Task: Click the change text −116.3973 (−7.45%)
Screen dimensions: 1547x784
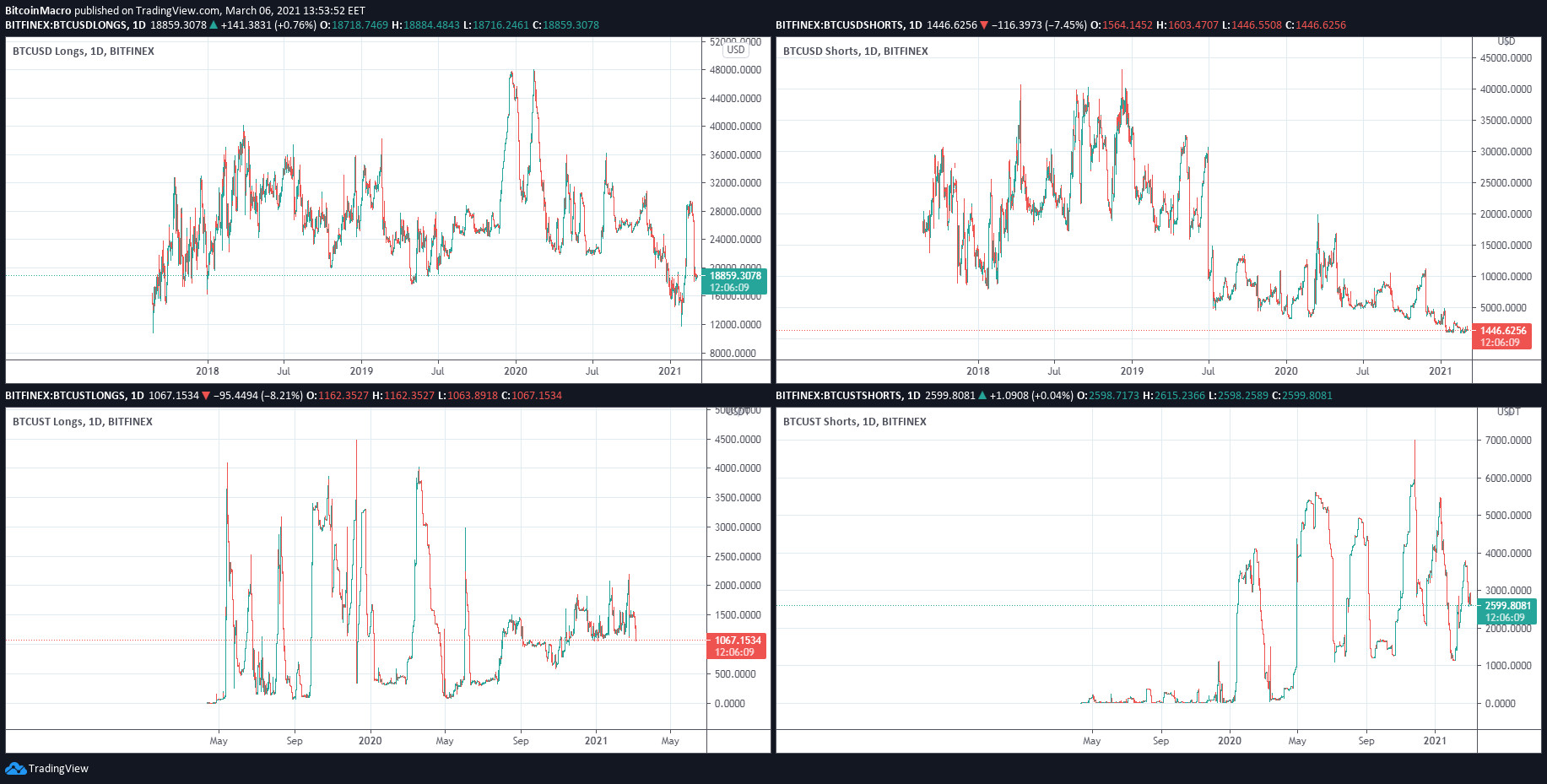Action: click(1039, 25)
